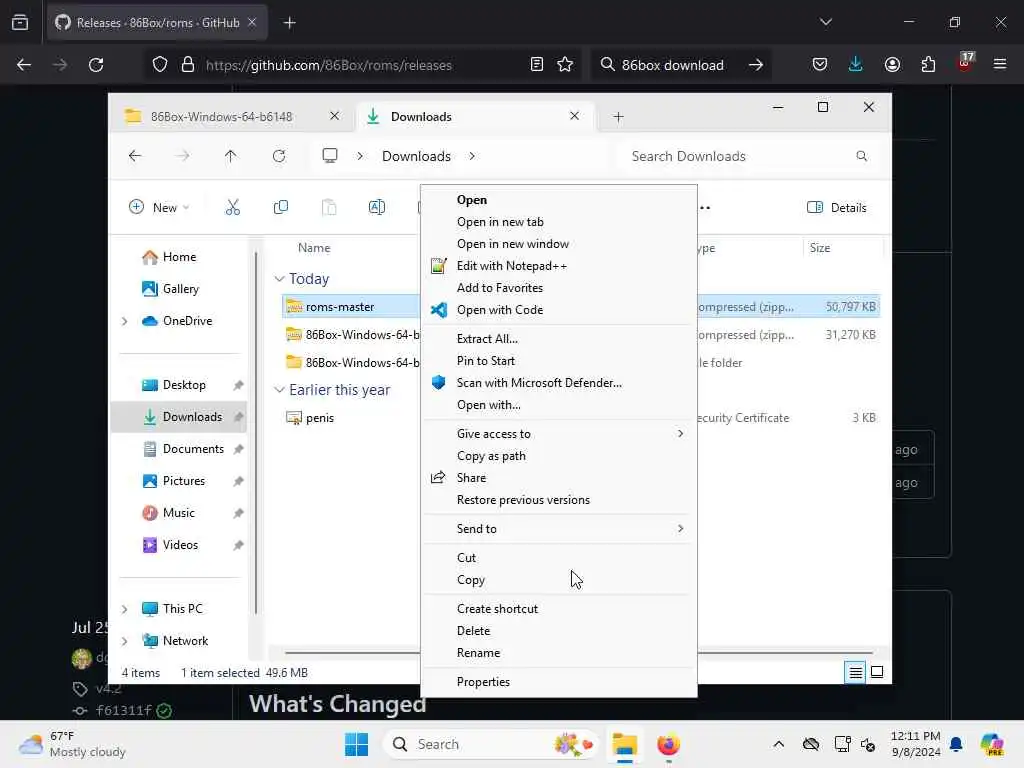Click the Paste icon in Explorer toolbar
Viewport: 1024px width, 768px height.
coord(329,207)
